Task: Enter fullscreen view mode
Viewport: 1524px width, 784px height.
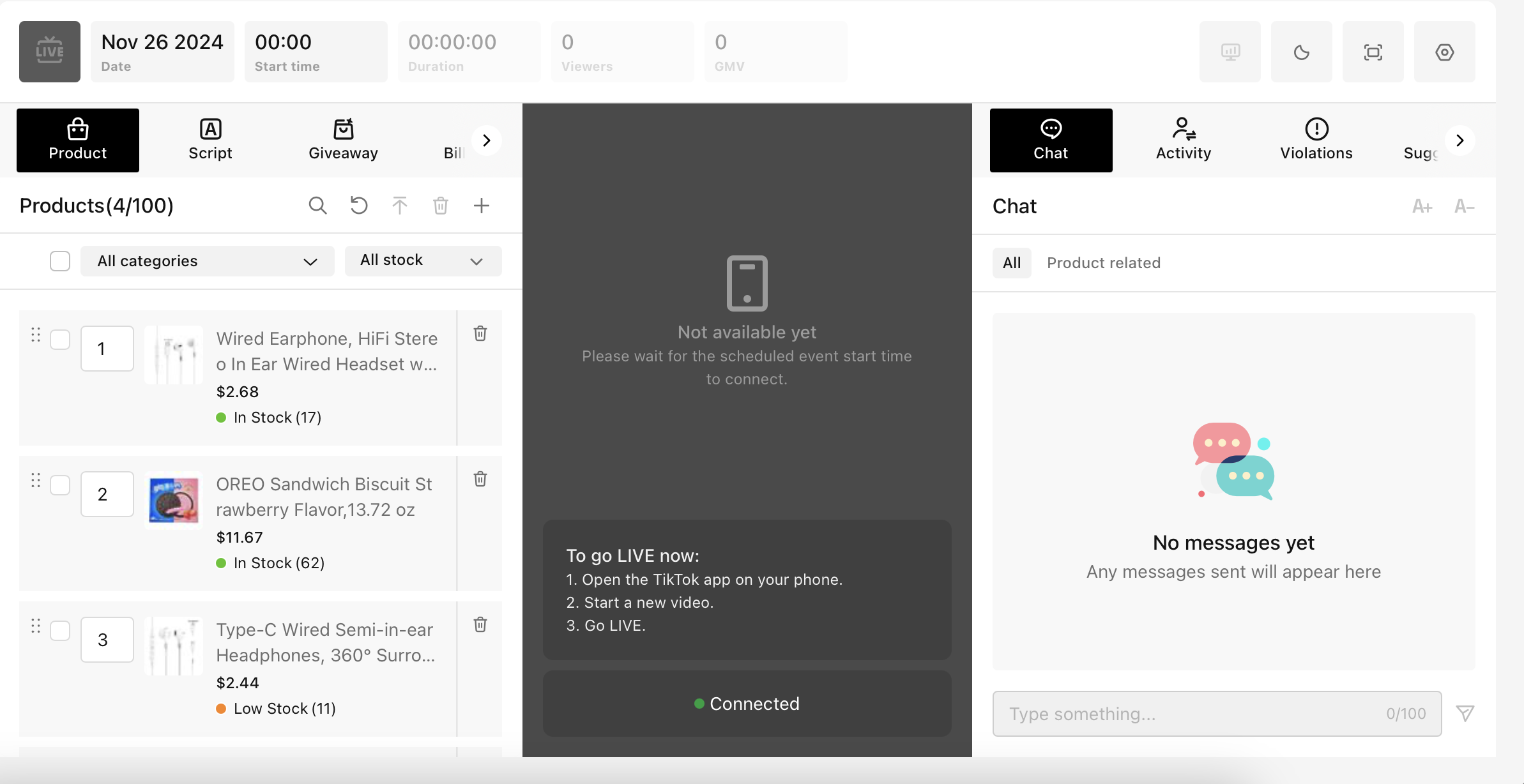Action: (x=1373, y=52)
